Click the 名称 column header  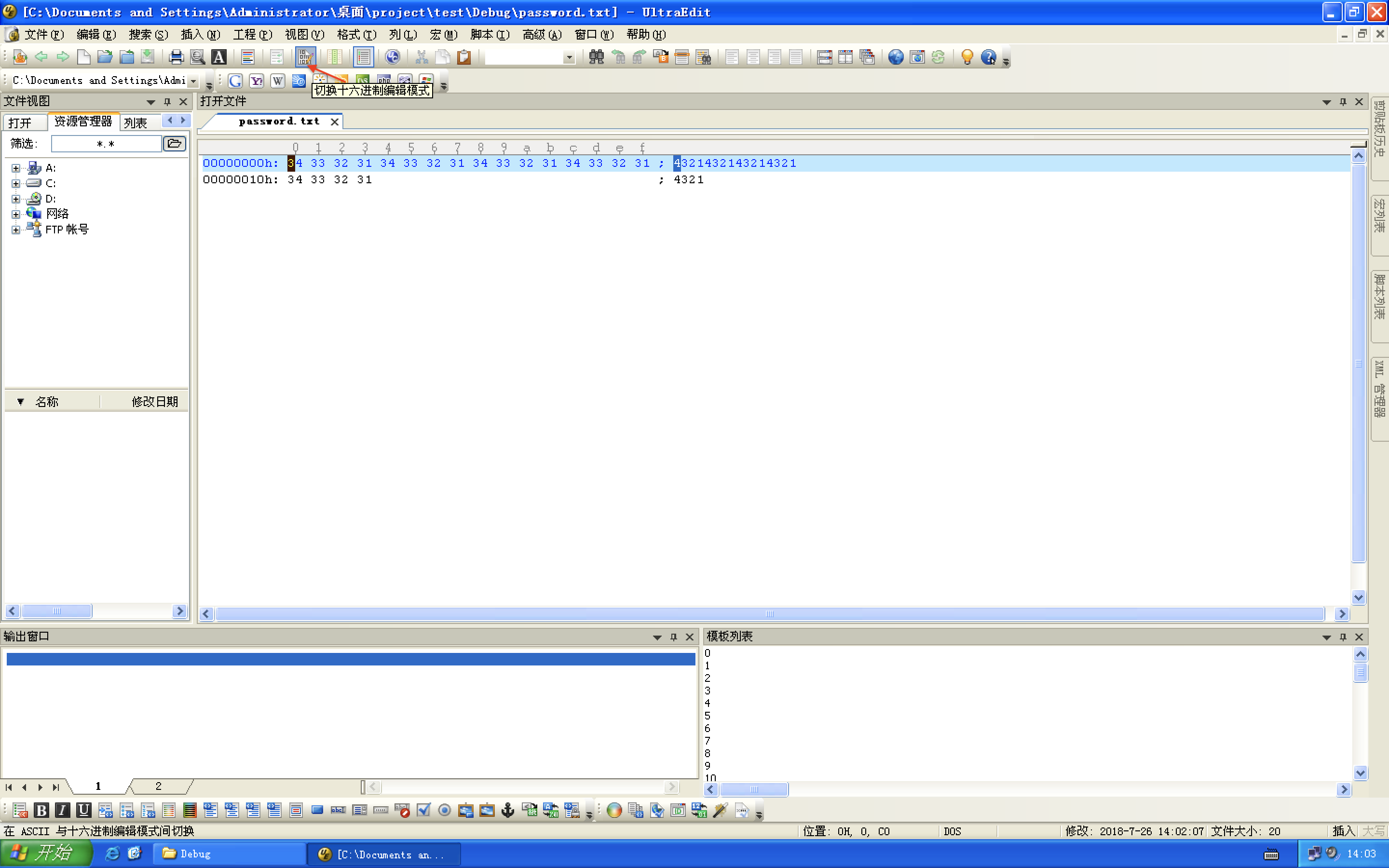click(x=46, y=402)
